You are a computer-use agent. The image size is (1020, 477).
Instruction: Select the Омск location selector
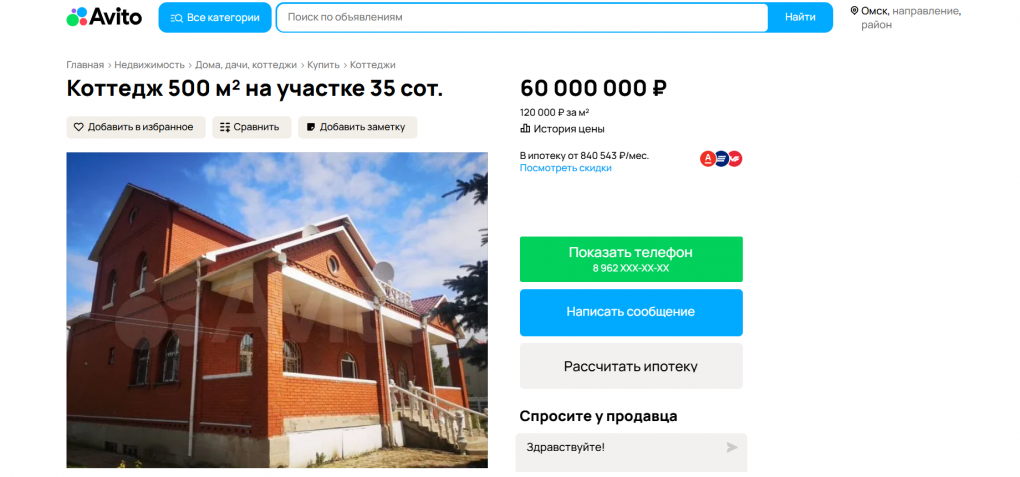(906, 18)
